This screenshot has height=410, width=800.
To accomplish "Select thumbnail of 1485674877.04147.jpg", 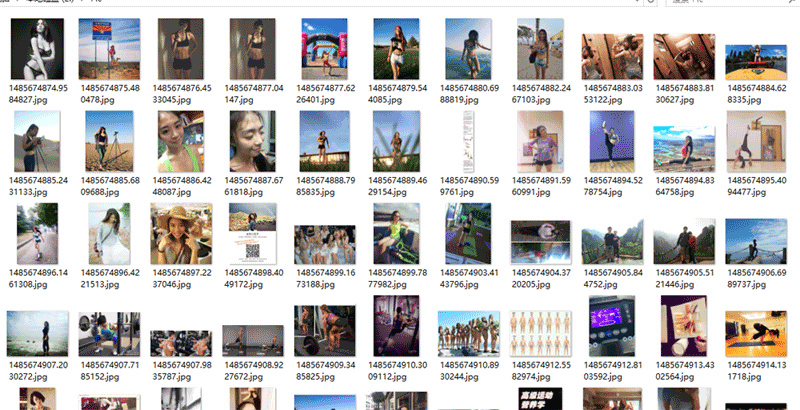I will pos(253,49).
